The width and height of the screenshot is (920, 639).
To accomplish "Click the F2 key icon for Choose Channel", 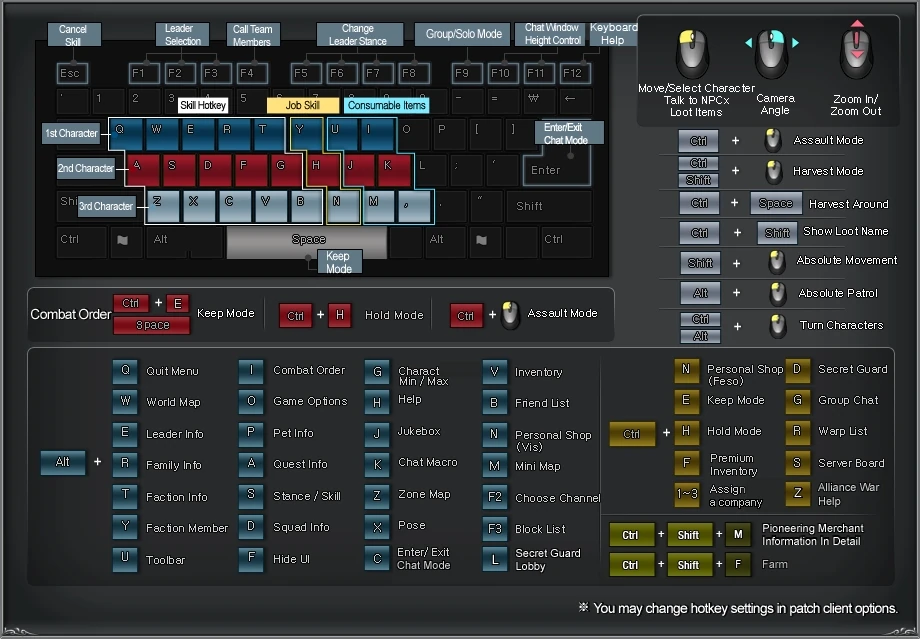I will point(495,497).
